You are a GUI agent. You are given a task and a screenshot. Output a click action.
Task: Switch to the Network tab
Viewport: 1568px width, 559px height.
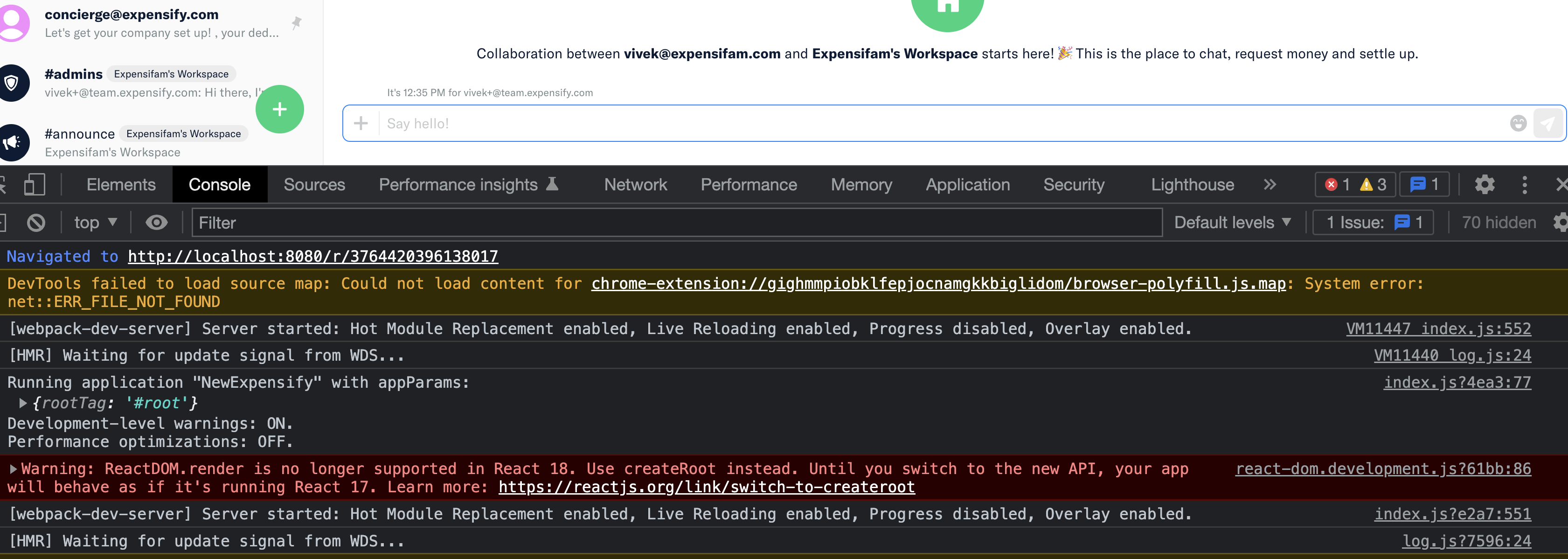click(635, 184)
